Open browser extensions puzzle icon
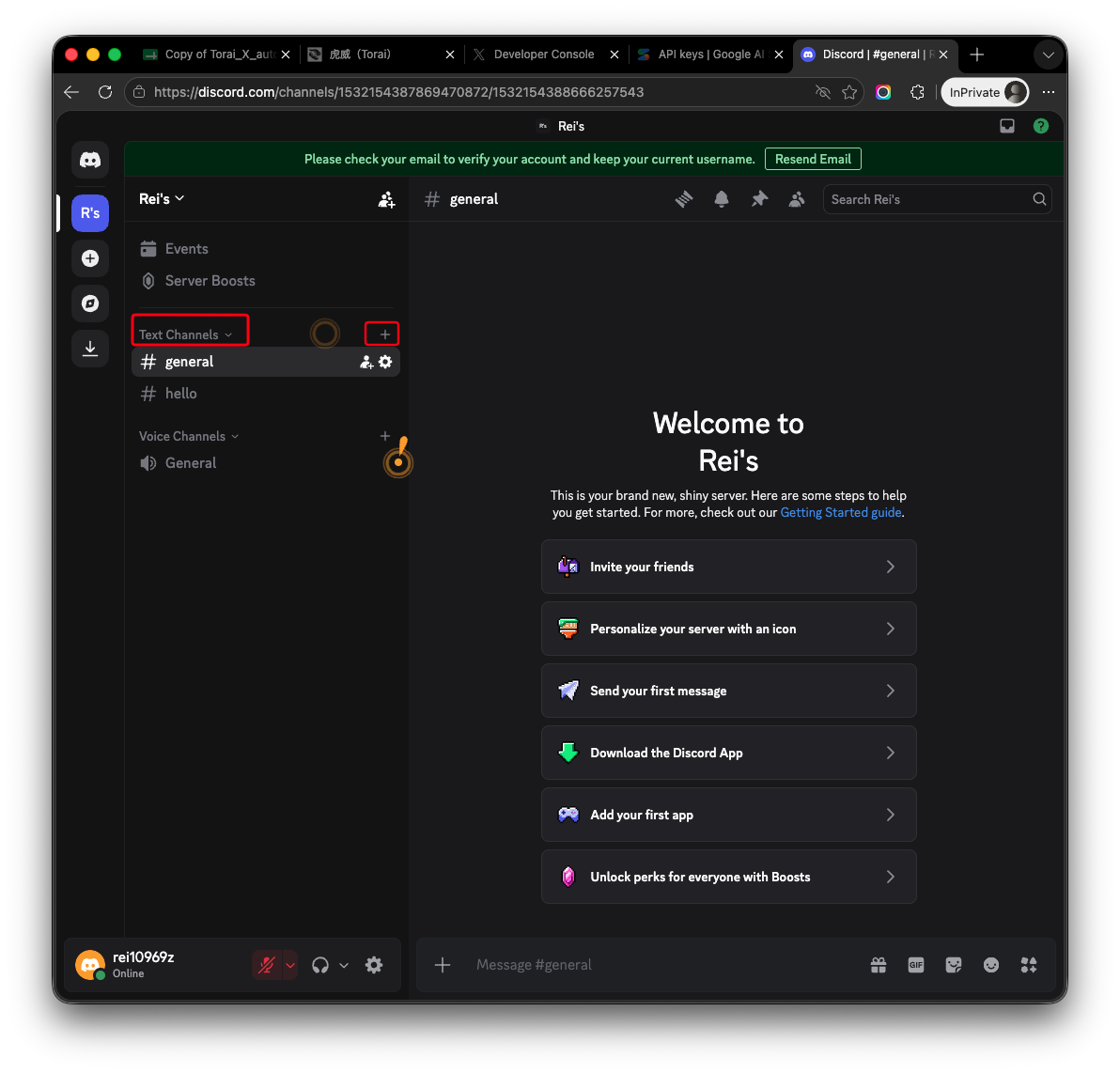The height and width of the screenshot is (1073, 1120). tap(918, 92)
